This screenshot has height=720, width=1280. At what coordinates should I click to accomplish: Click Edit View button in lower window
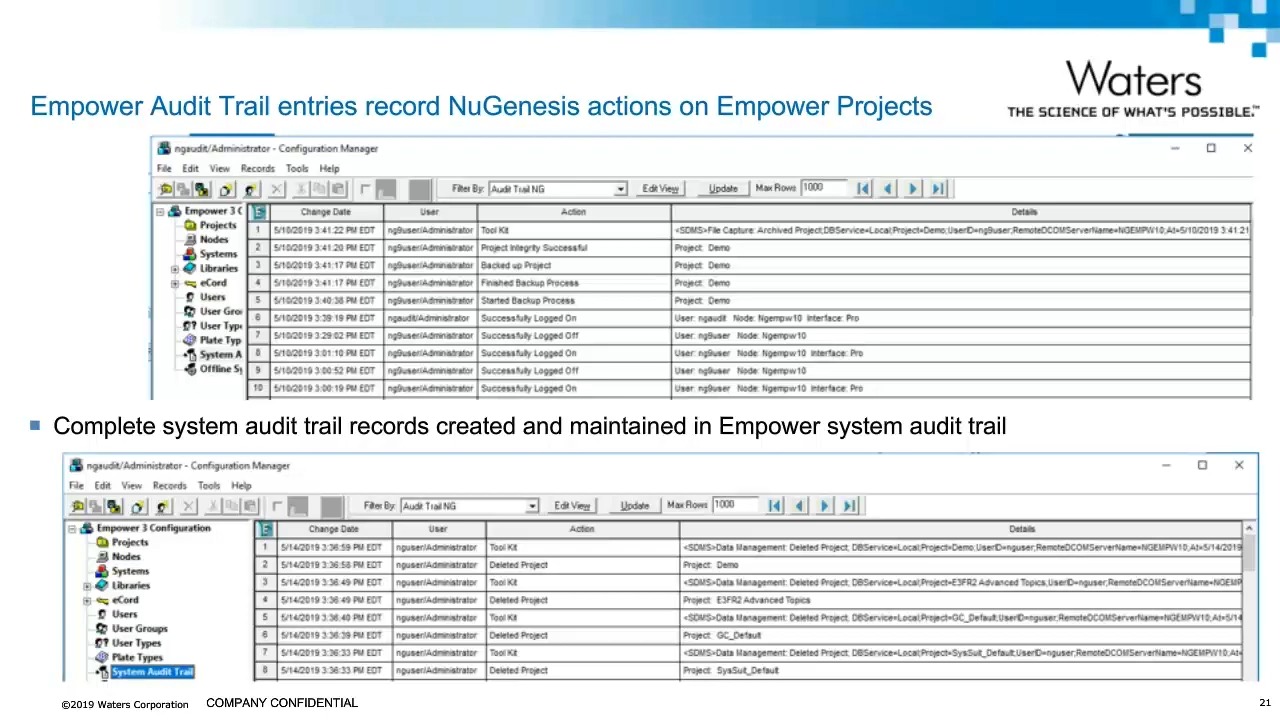pyautogui.click(x=572, y=506)
